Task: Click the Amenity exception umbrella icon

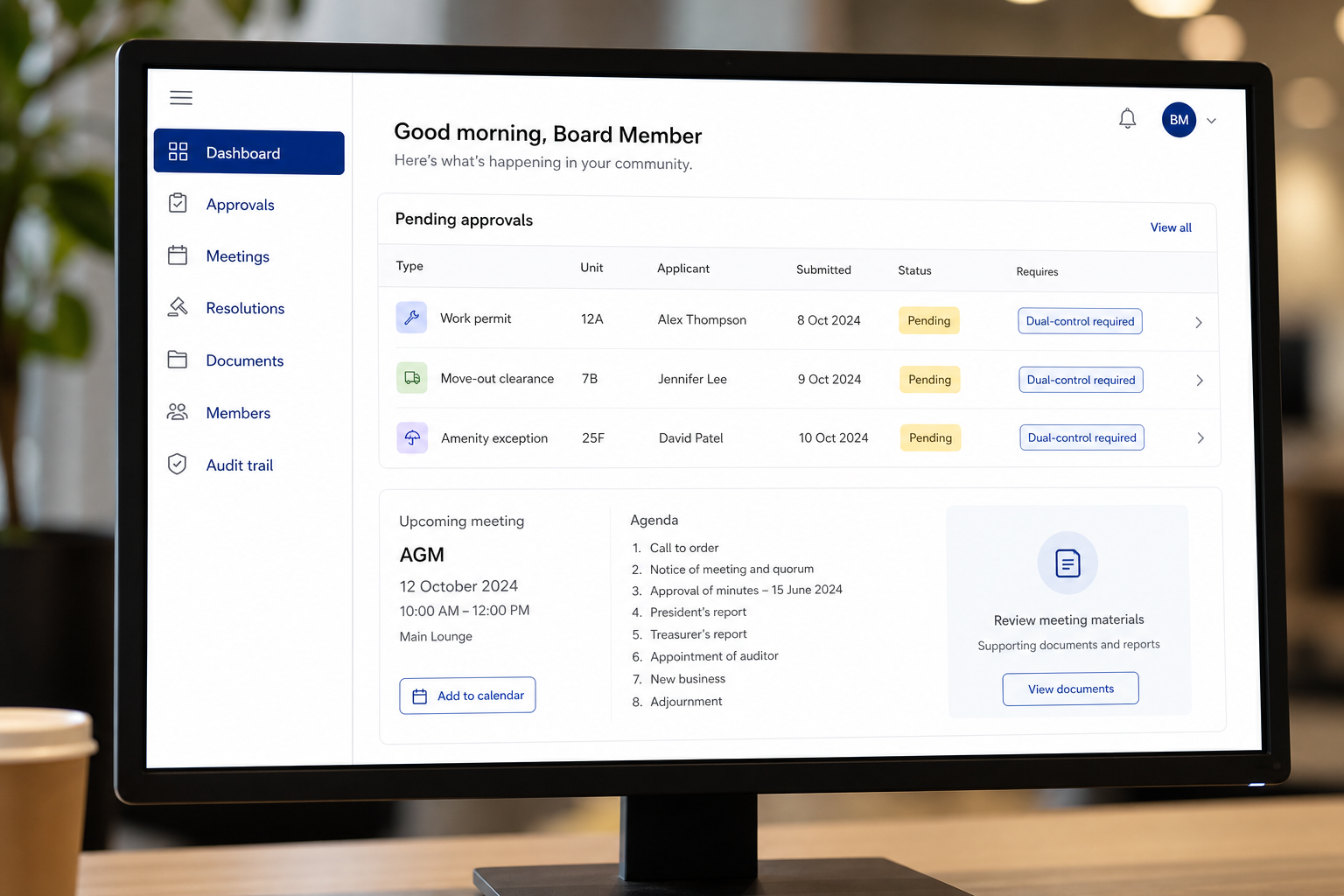Action: tap(413, 437)
